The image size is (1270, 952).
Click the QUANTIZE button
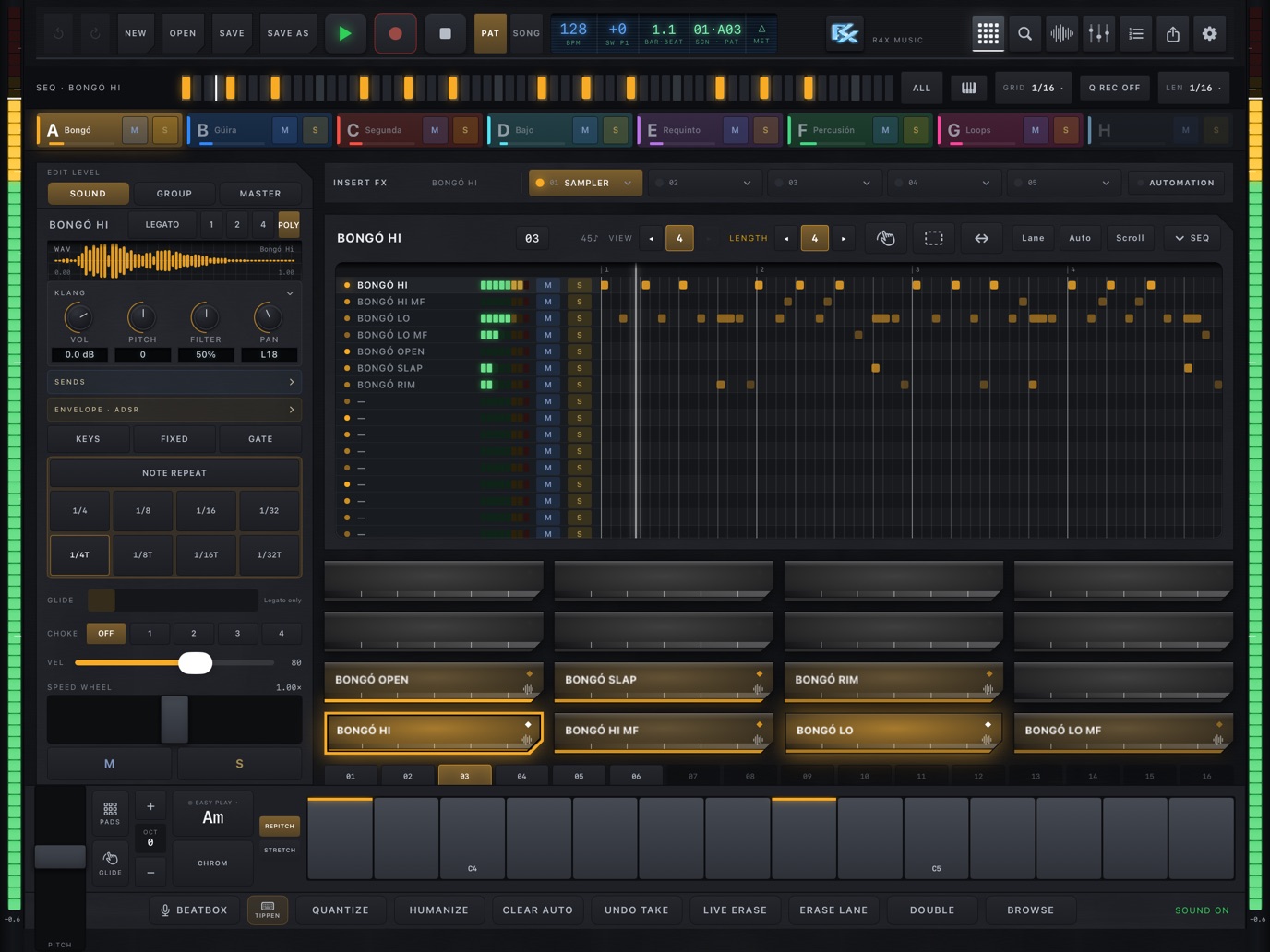(341, 910)
